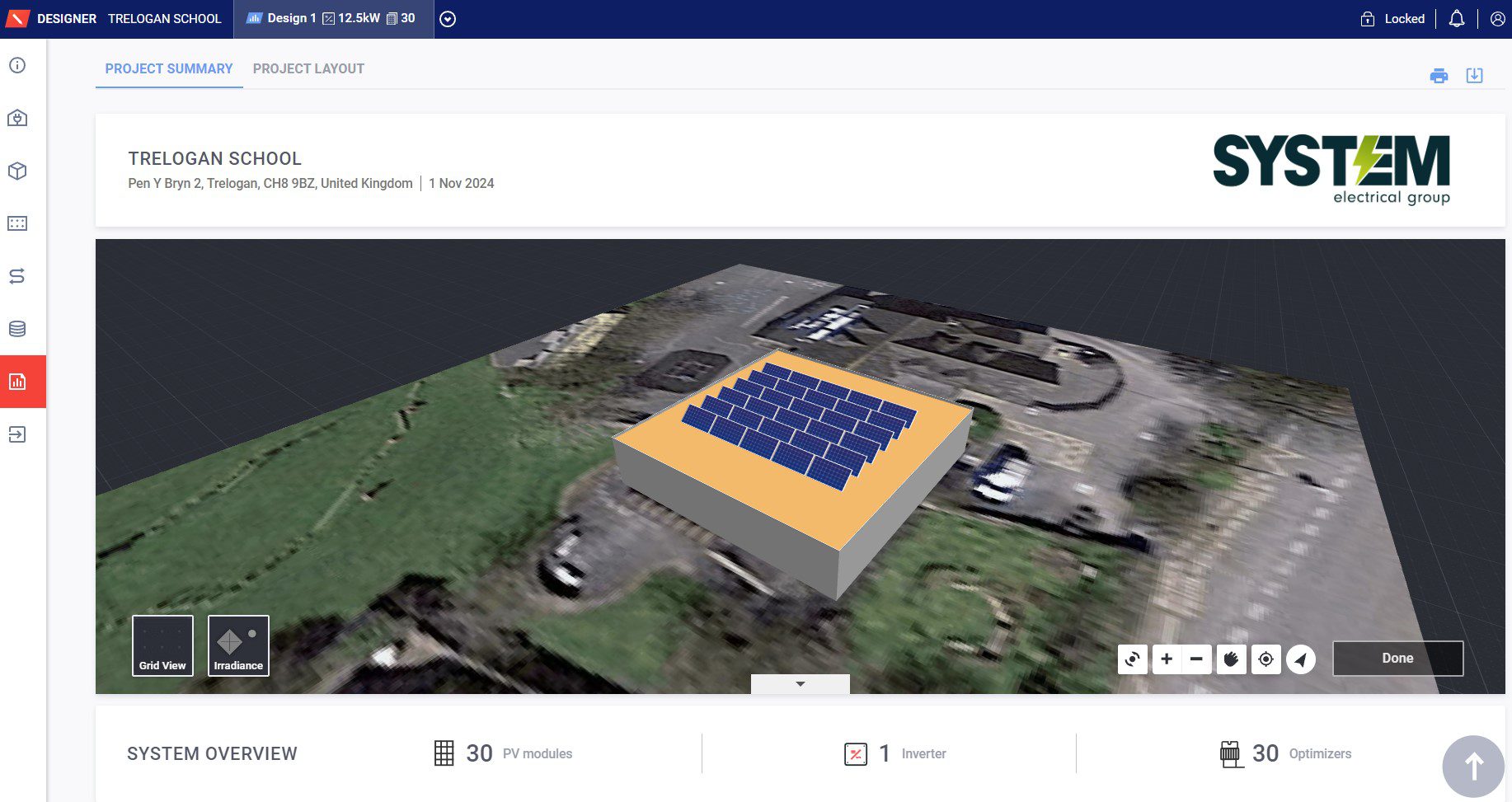Zoom in with the plus map button
Screen dimensions: 1512x802
pyautogui.click(x=1167, y=659)
